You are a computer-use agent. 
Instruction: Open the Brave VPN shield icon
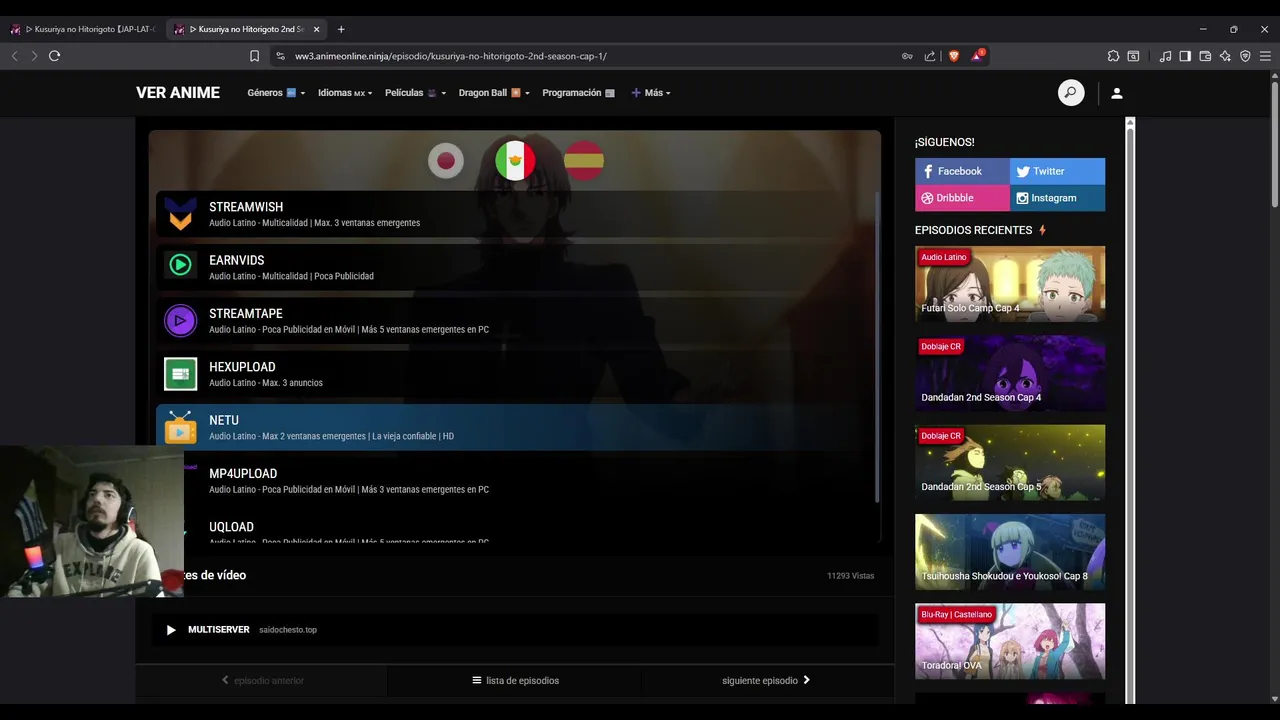point(1245,56)
